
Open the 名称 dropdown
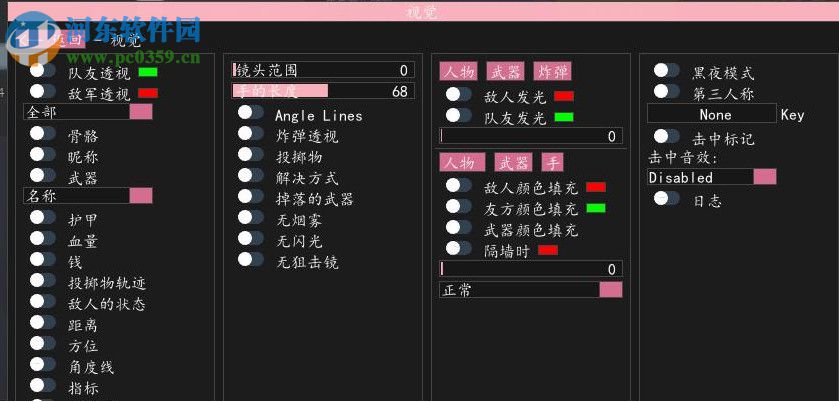tap(88, 196)
